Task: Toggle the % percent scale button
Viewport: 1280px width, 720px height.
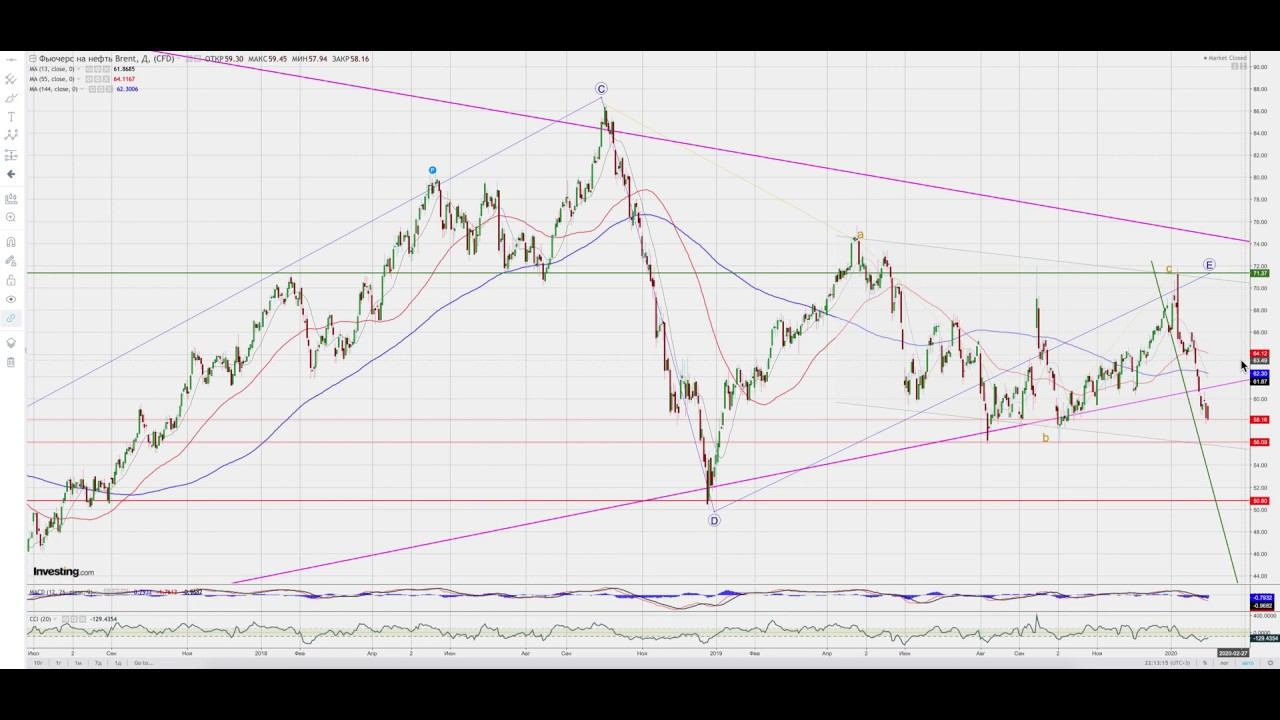Action: coord(1205,663)
